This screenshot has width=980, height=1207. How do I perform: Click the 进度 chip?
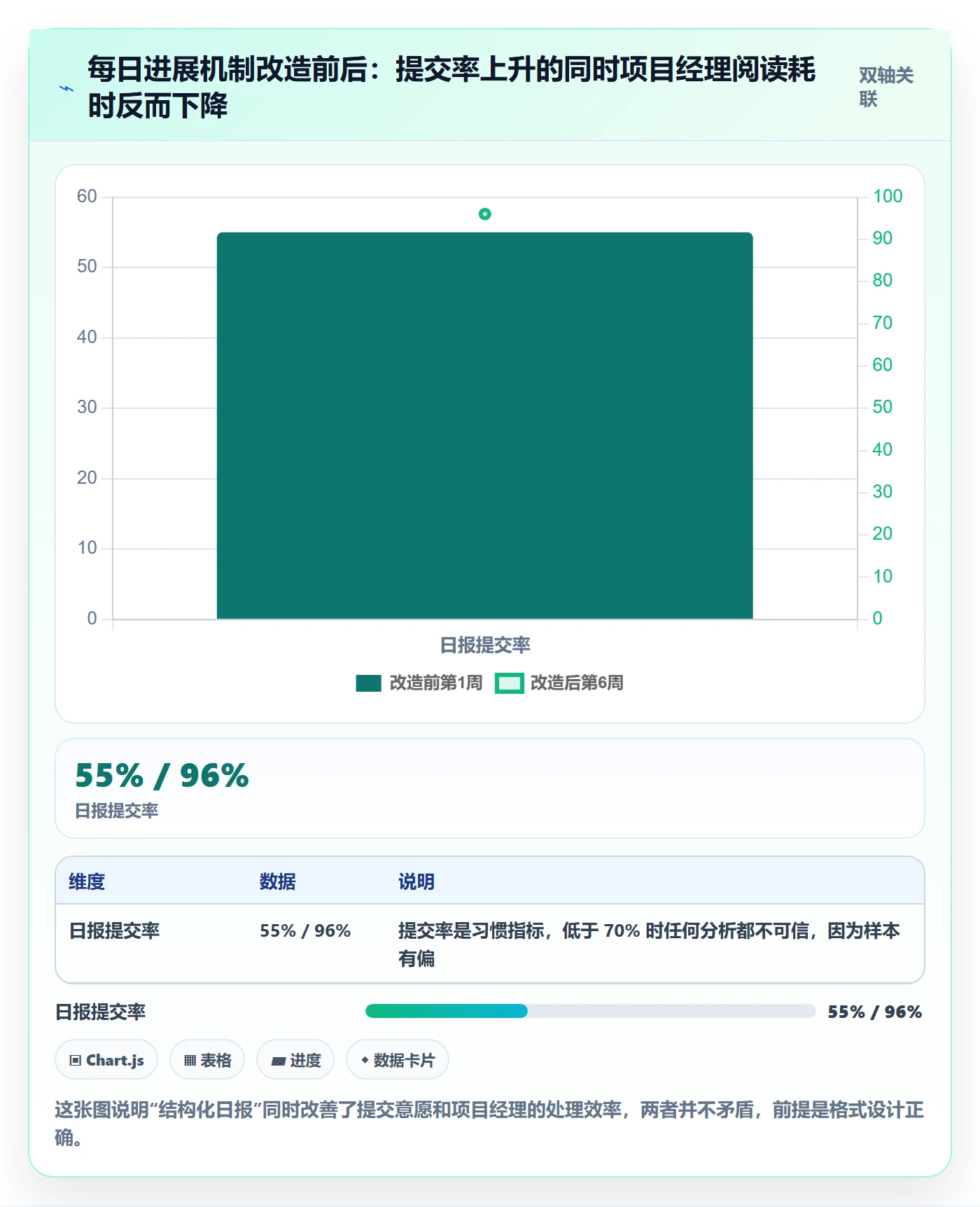coord(295,1060)
